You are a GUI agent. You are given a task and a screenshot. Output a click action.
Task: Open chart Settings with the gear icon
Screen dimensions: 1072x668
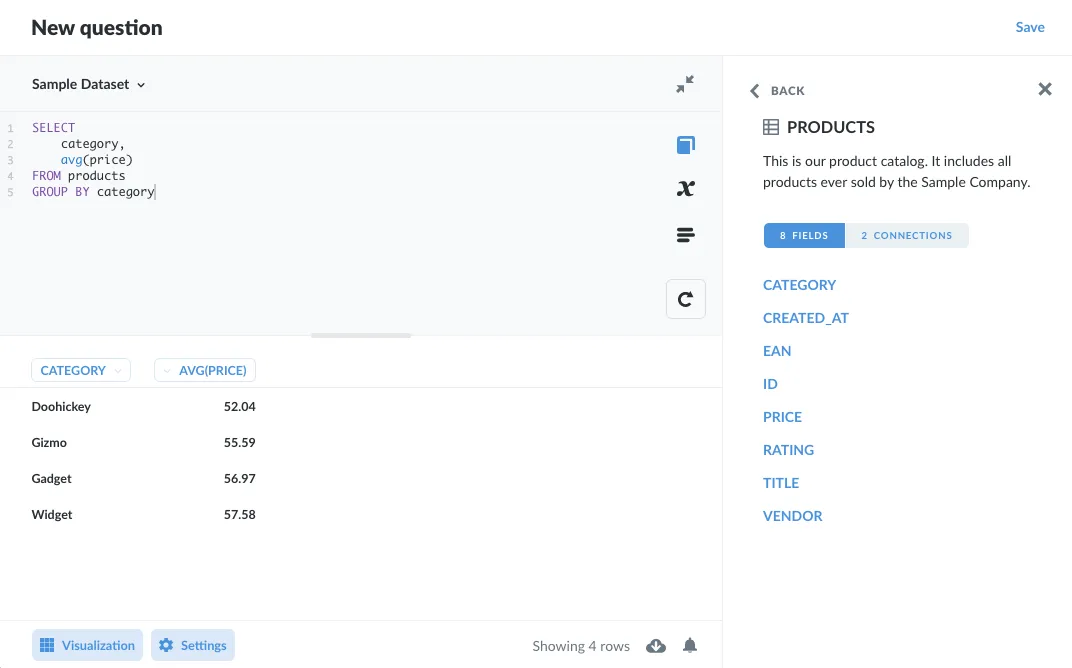coord(192,645)
